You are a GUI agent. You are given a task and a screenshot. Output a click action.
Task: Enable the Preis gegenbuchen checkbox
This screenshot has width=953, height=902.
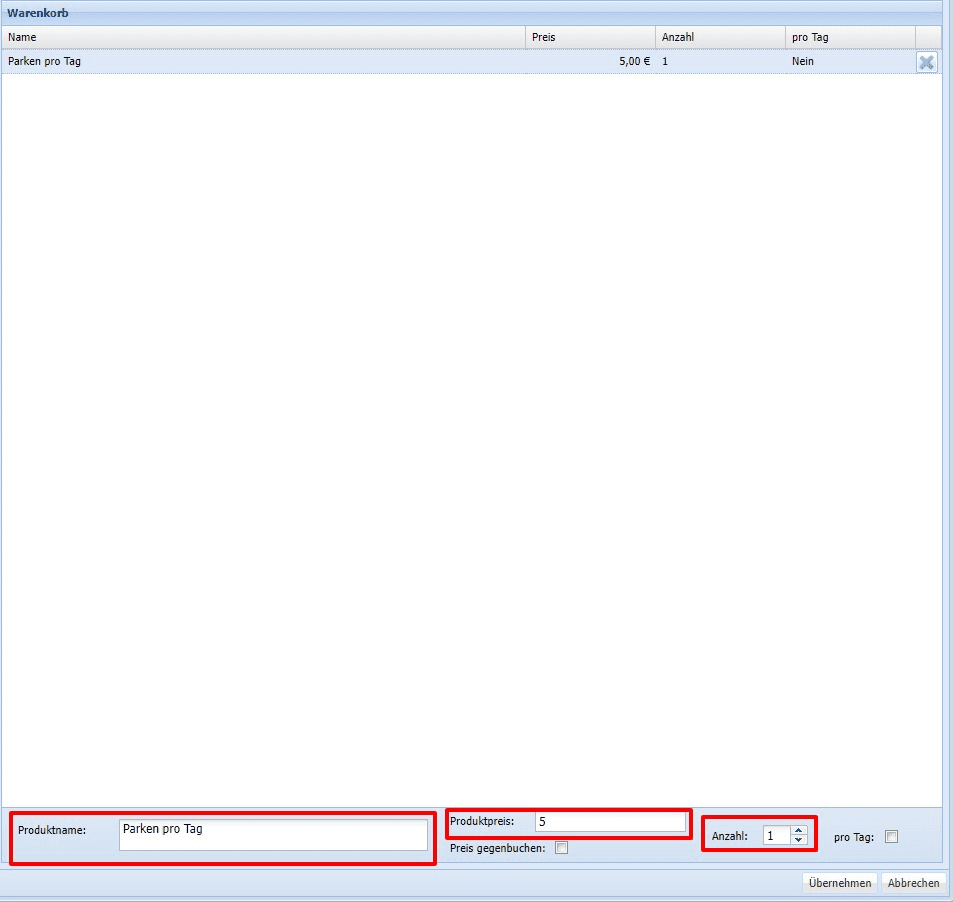[x=561, y=848]
